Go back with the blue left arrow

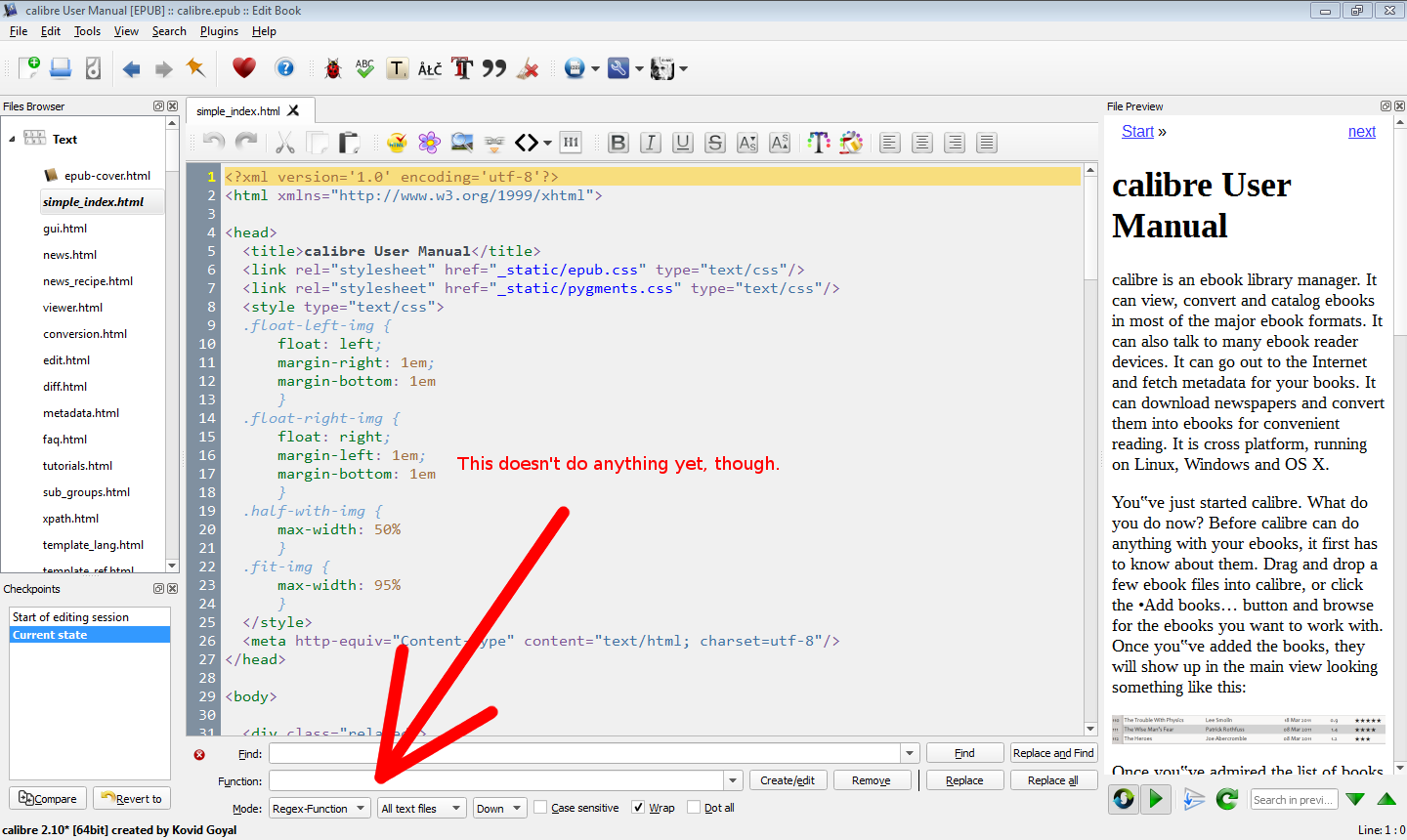click(x=132, y=68)
